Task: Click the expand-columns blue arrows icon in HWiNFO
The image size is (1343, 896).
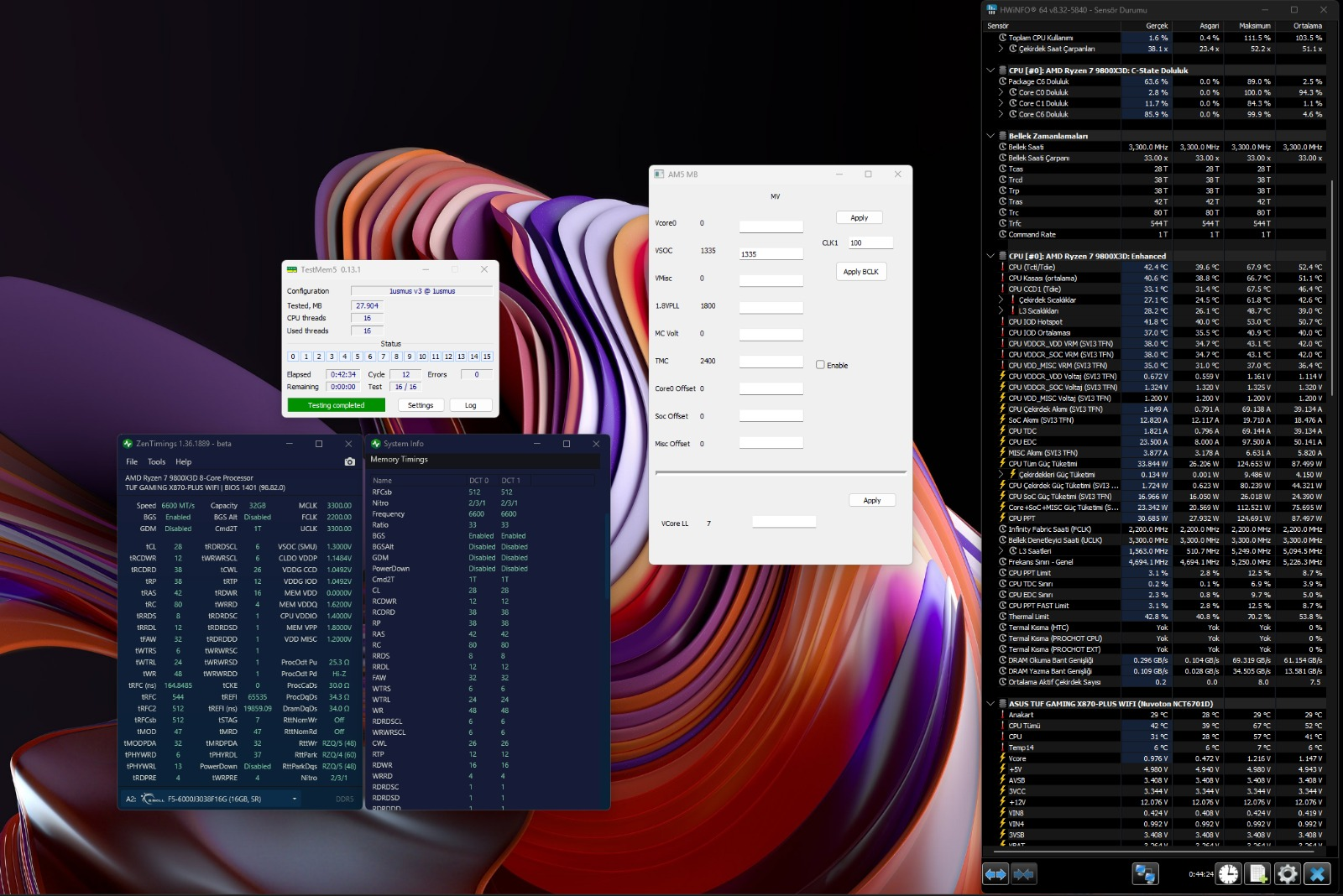Action: click(x=996, y=874)
